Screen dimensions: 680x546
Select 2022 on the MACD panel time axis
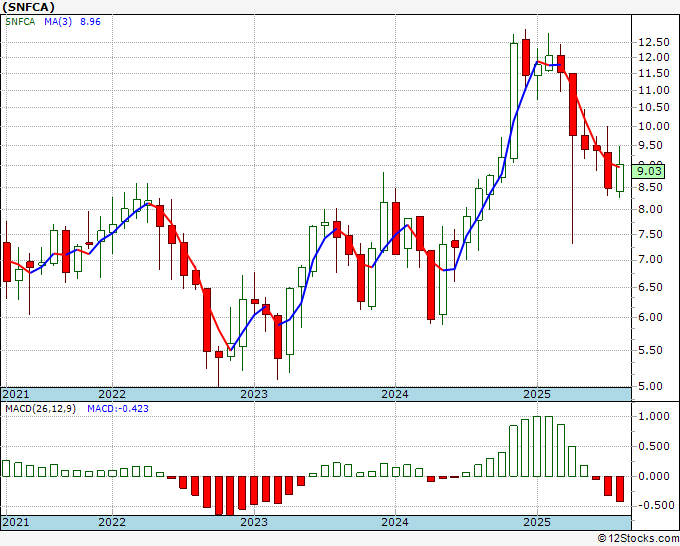[x=112, y=522]
